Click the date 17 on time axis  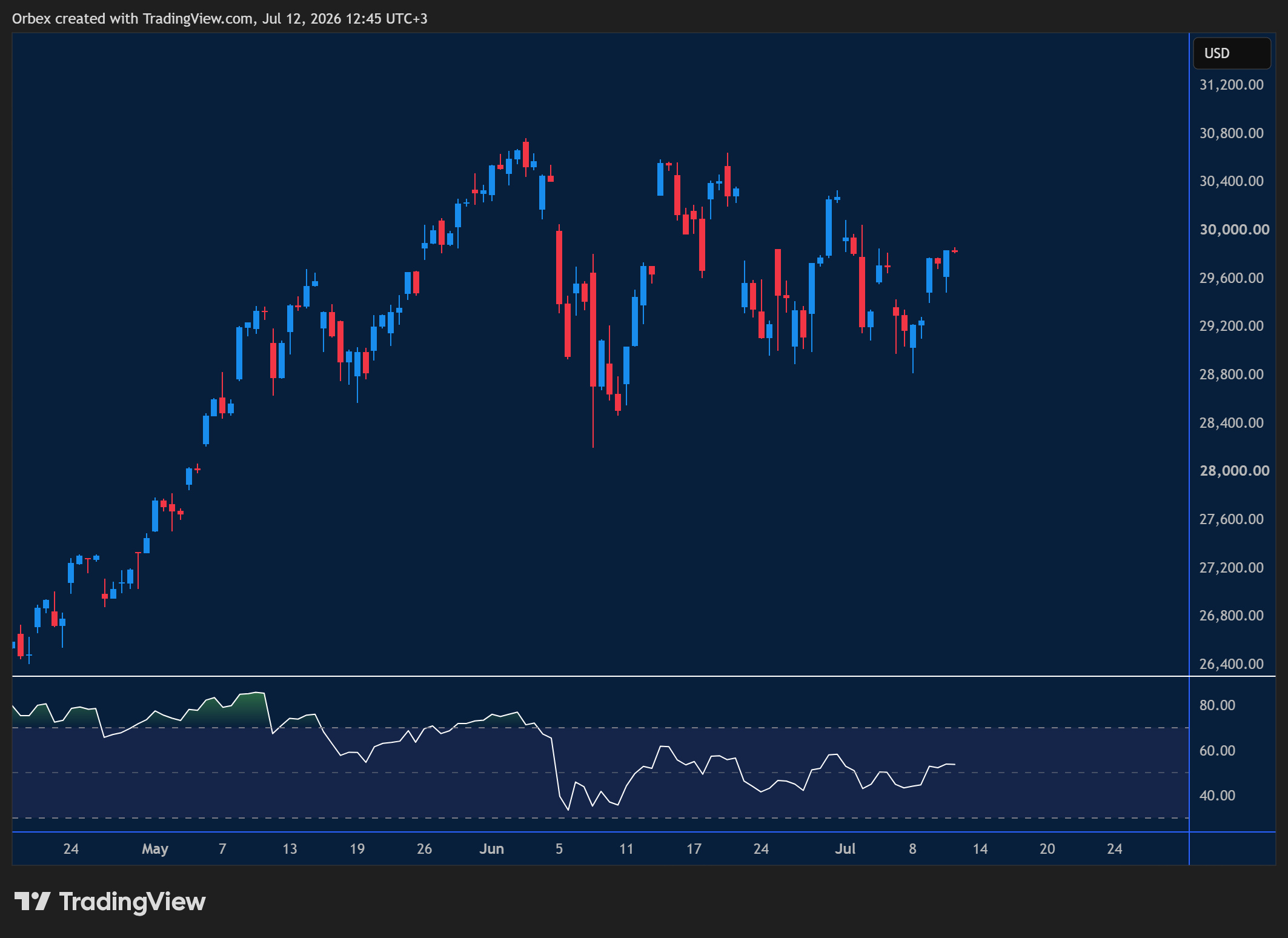(x=694, y=849)
